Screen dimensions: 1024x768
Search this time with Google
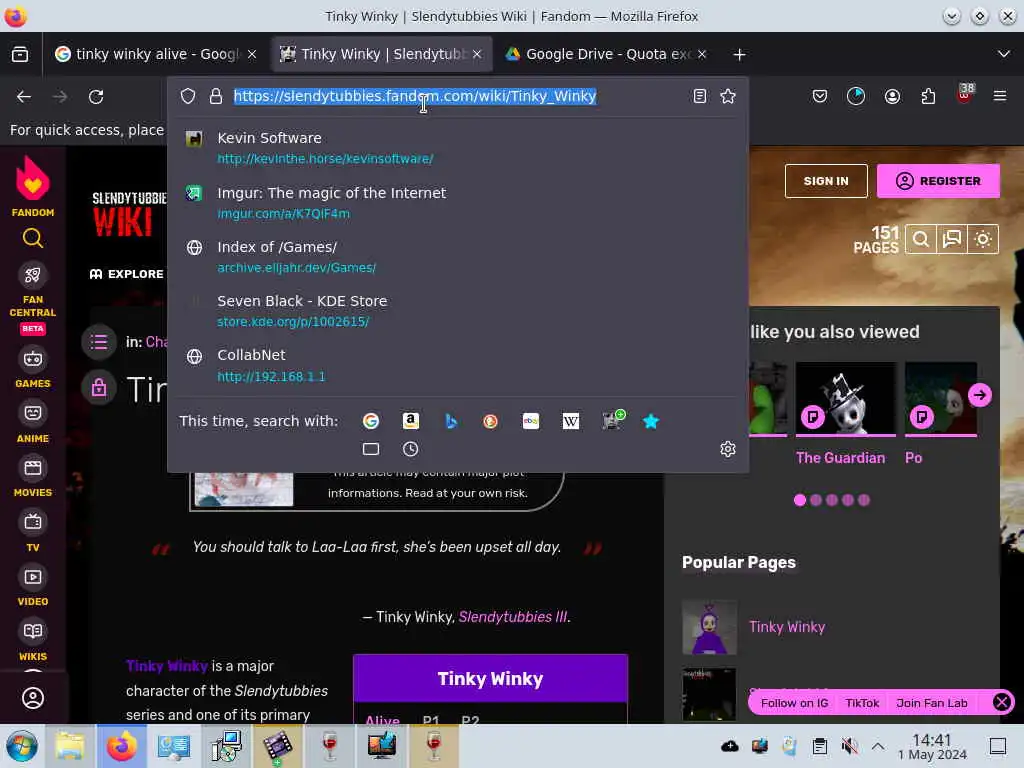pyautogui.click(x=371, y=421)
